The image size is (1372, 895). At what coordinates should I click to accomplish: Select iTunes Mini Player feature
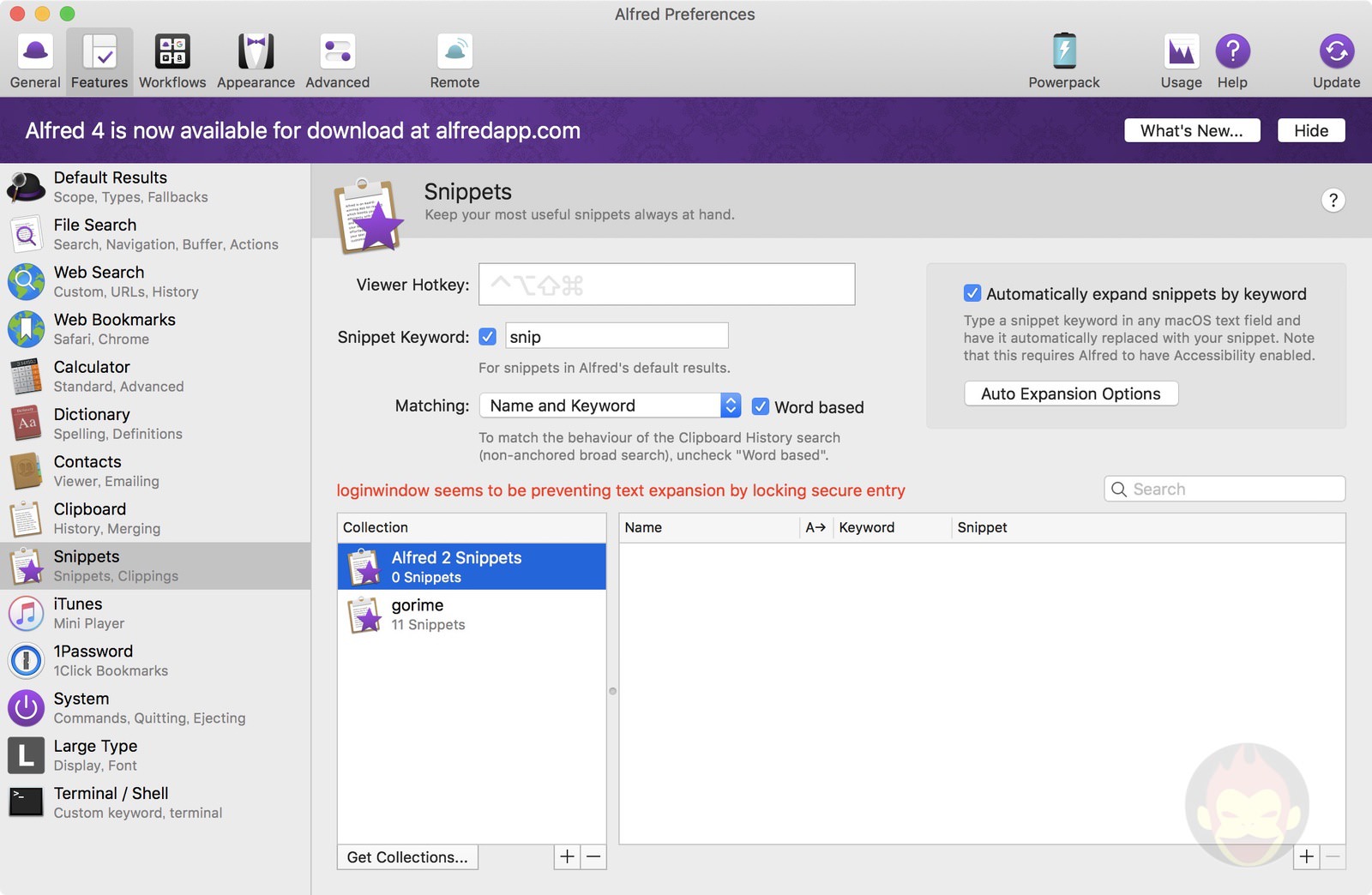[155, 613]
